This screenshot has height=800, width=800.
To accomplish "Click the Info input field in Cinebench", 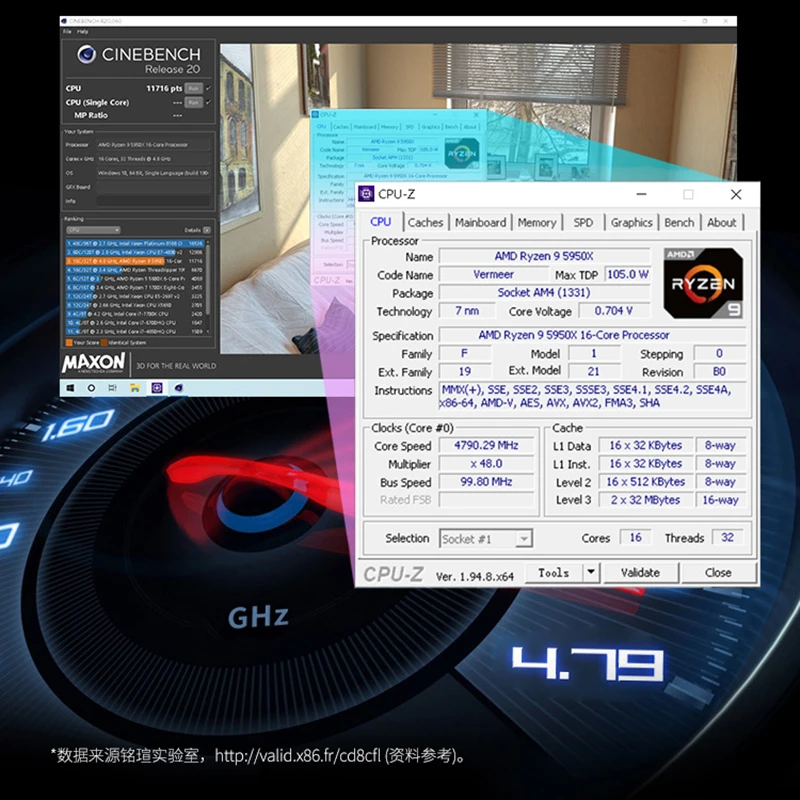I will 154,201.
